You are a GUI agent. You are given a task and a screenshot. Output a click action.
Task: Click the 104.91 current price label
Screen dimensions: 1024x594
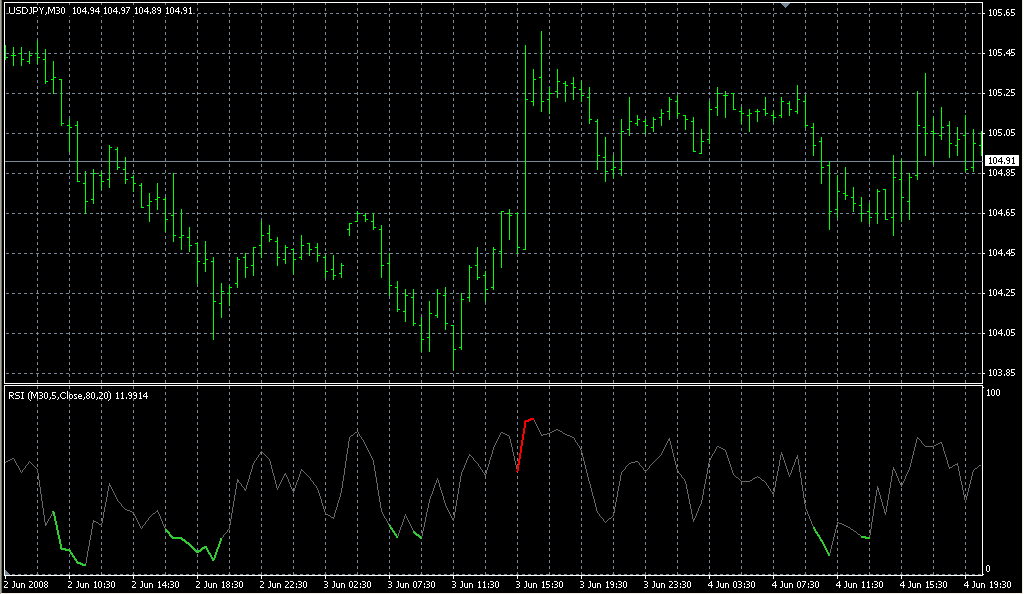click(x=1001, y=161)
